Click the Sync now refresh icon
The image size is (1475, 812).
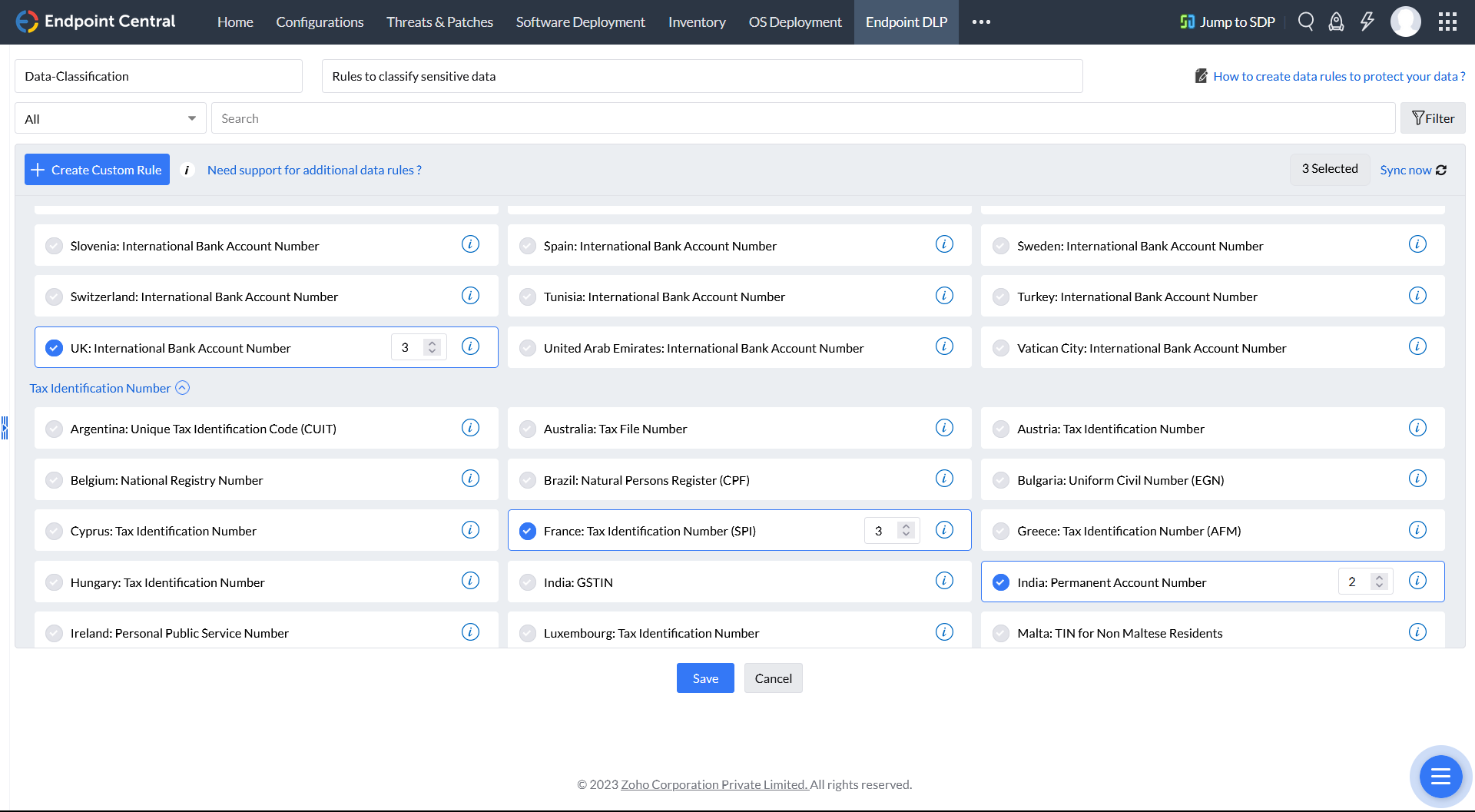tap(1441, 171)
